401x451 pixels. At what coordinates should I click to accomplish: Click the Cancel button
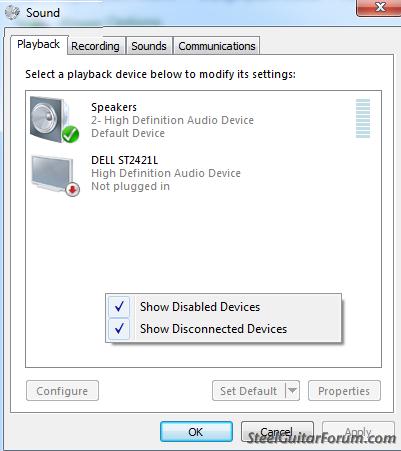(277, 432)
